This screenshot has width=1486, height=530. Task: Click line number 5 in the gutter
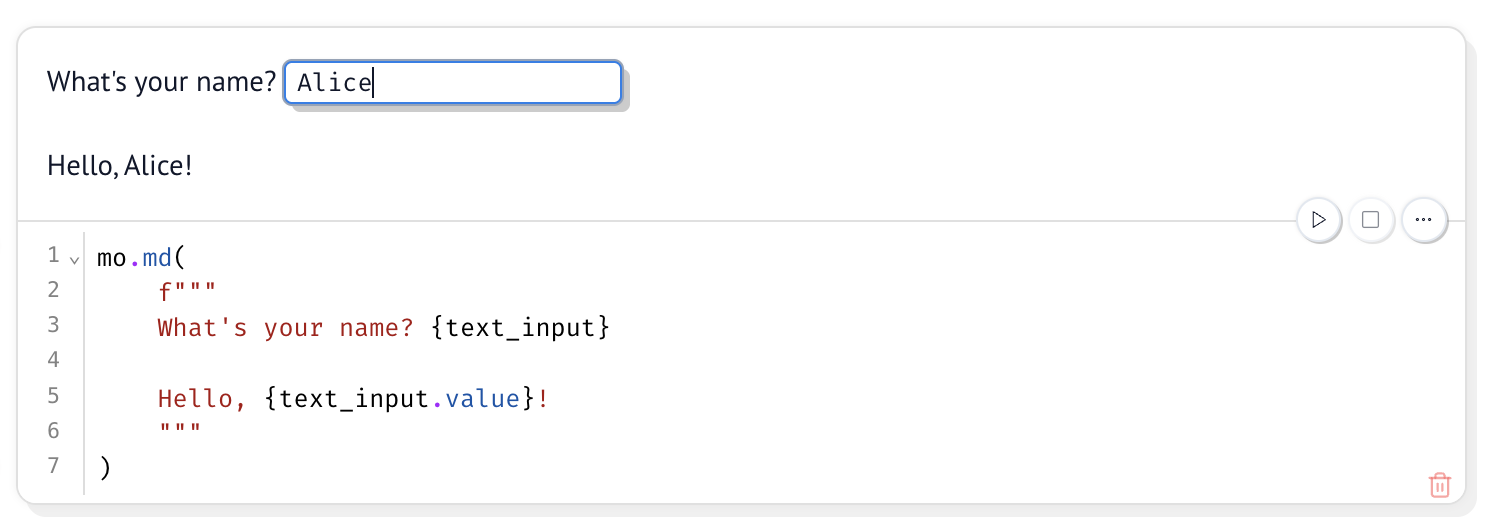pyautogui.click(x=53, y=396)
